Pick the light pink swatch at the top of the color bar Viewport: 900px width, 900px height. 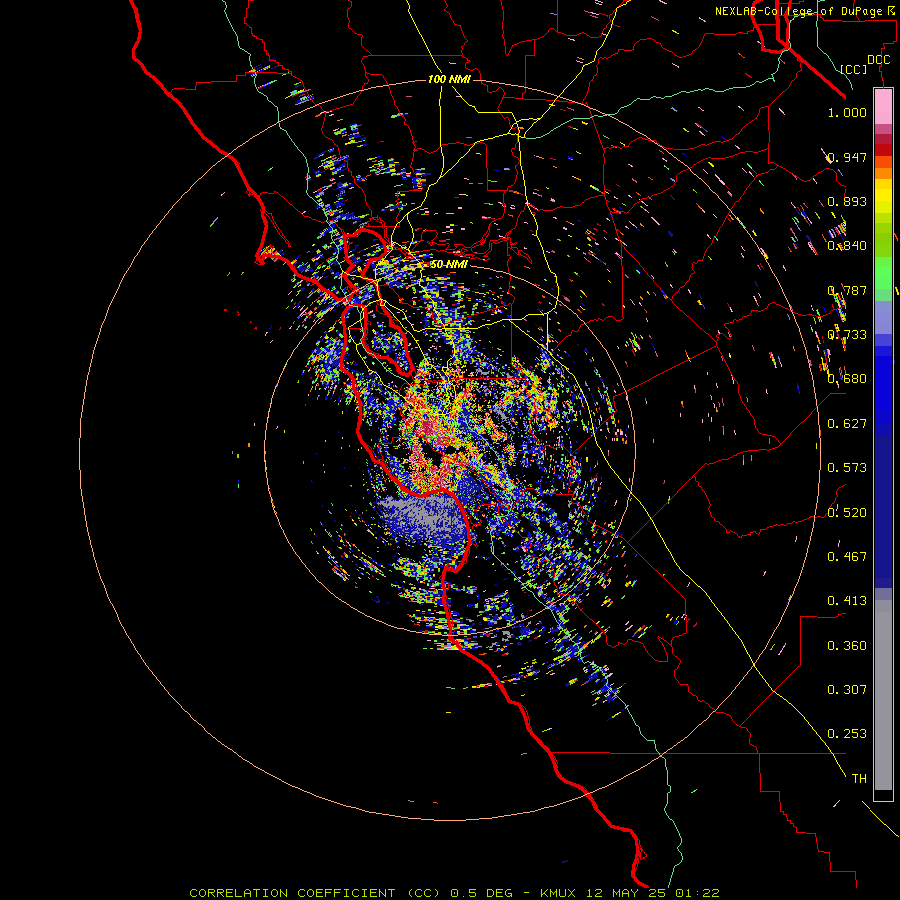tap(883, 107)
